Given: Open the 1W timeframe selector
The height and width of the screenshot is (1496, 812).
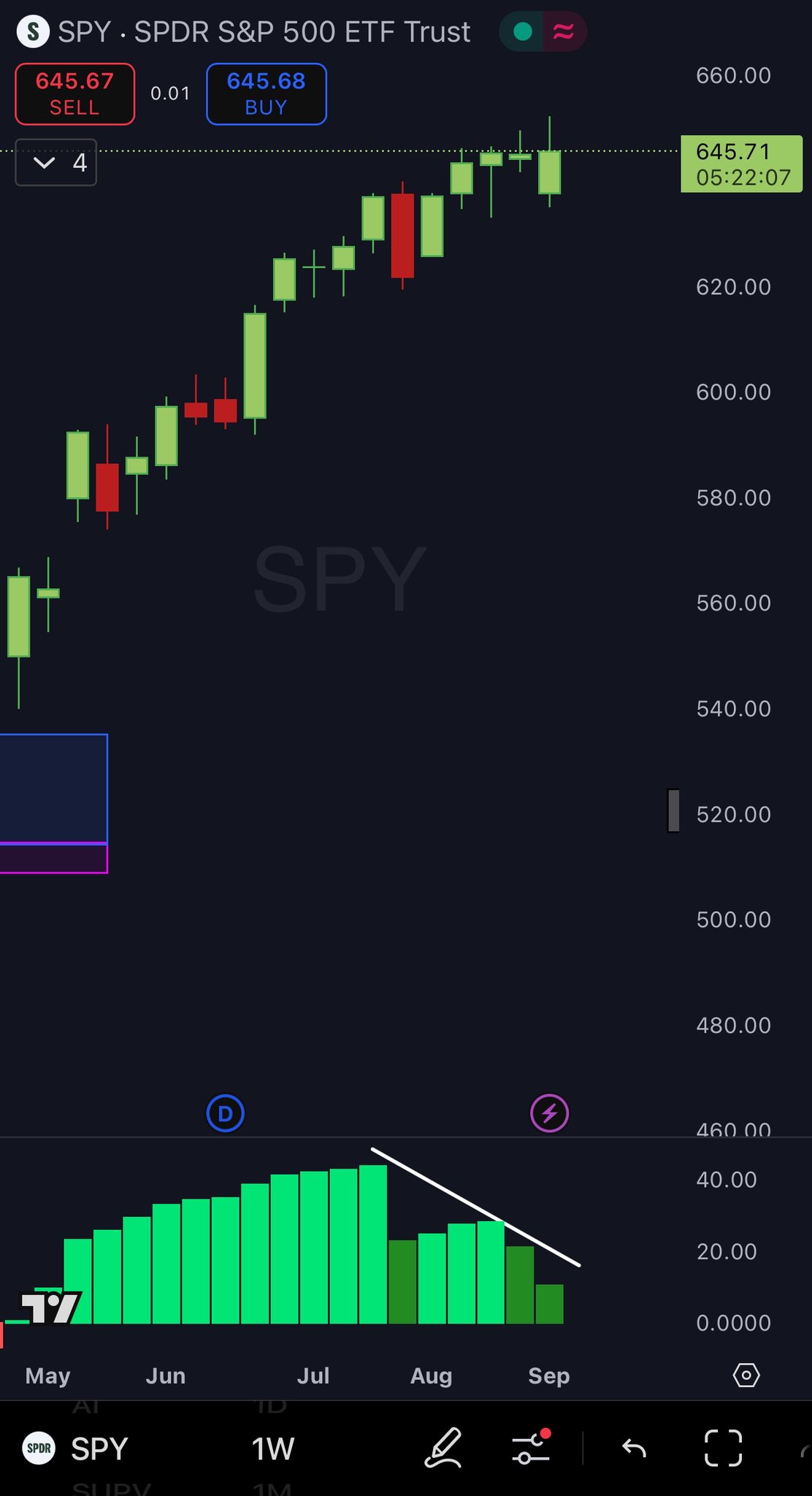Looking at the screenshot, I should [272, 1449].
